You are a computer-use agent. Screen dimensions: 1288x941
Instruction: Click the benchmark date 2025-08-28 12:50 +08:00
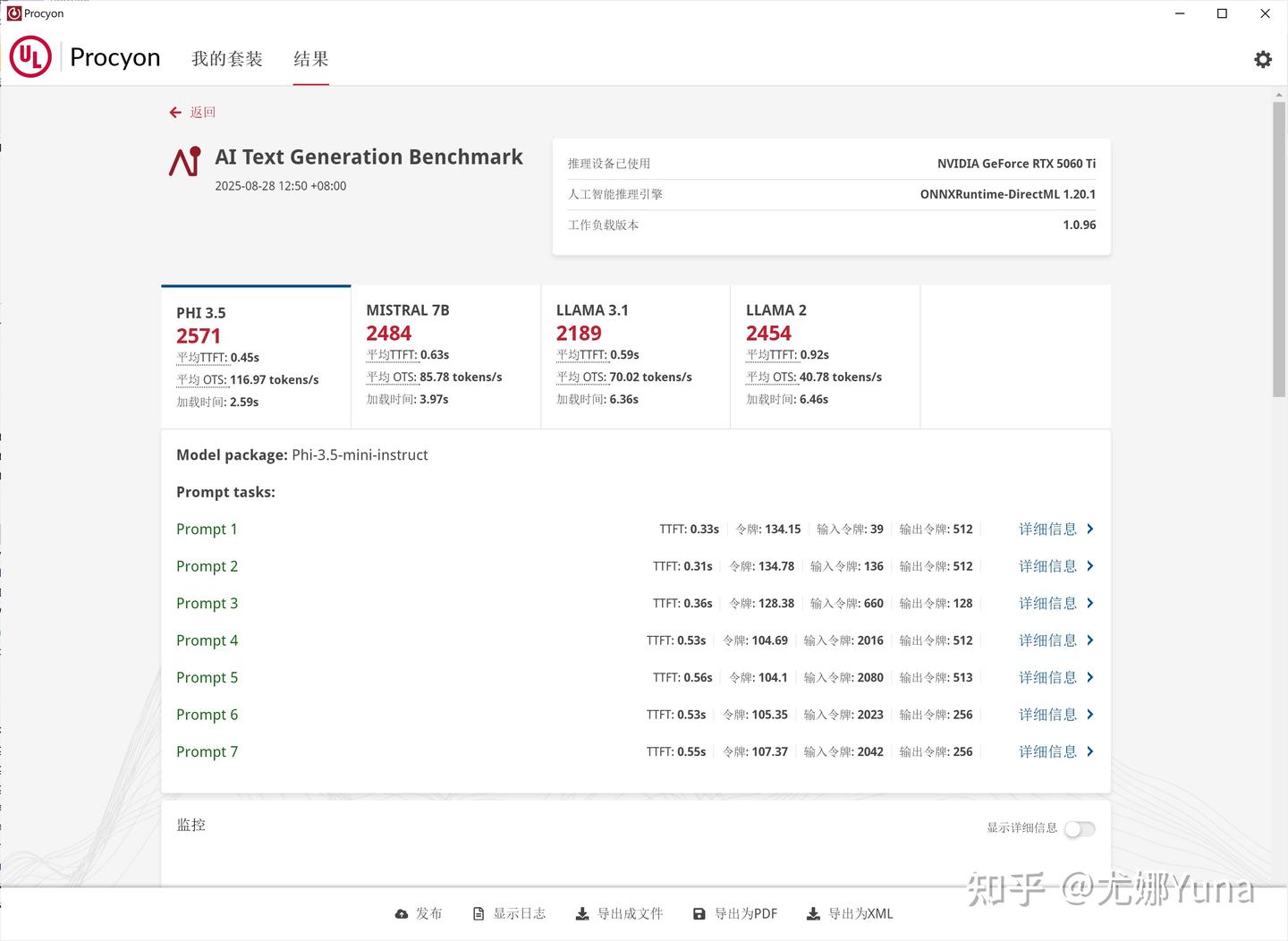pos(281,186)
